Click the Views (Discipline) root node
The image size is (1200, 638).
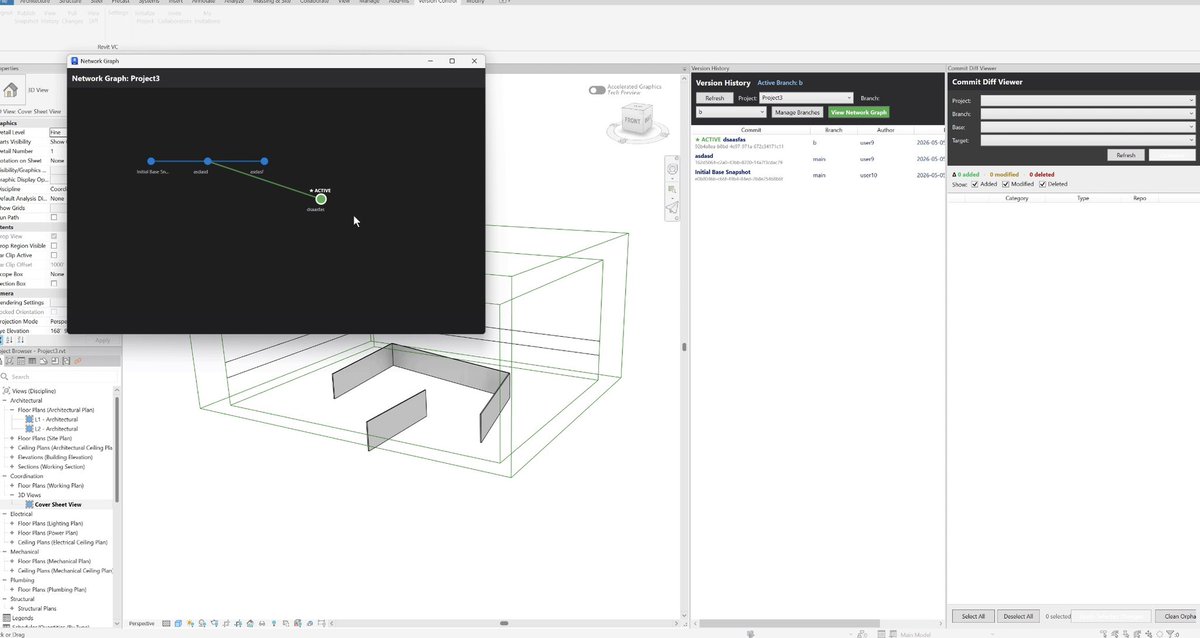tap(34, 390)
